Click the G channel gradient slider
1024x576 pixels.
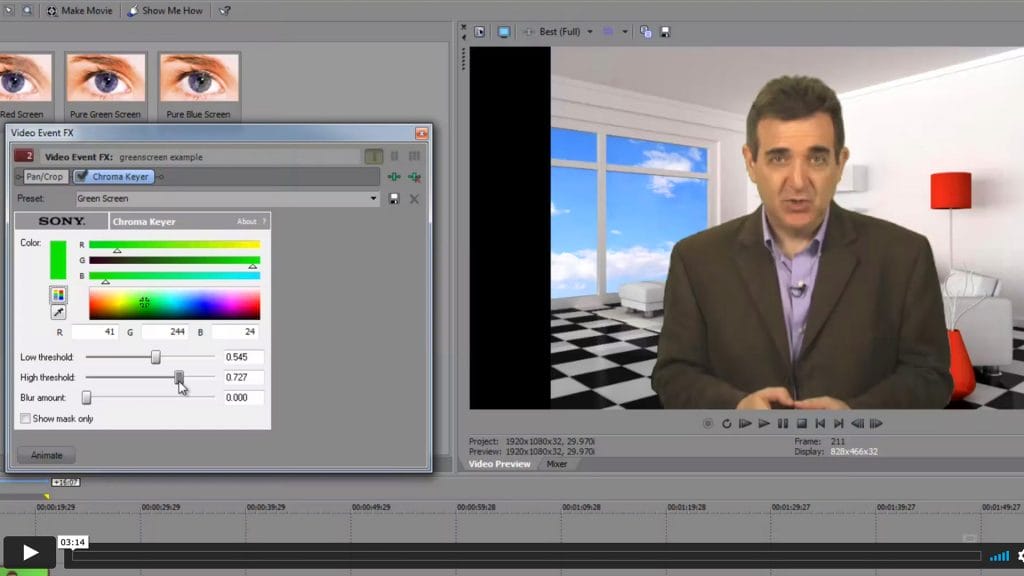click(174, 261)
